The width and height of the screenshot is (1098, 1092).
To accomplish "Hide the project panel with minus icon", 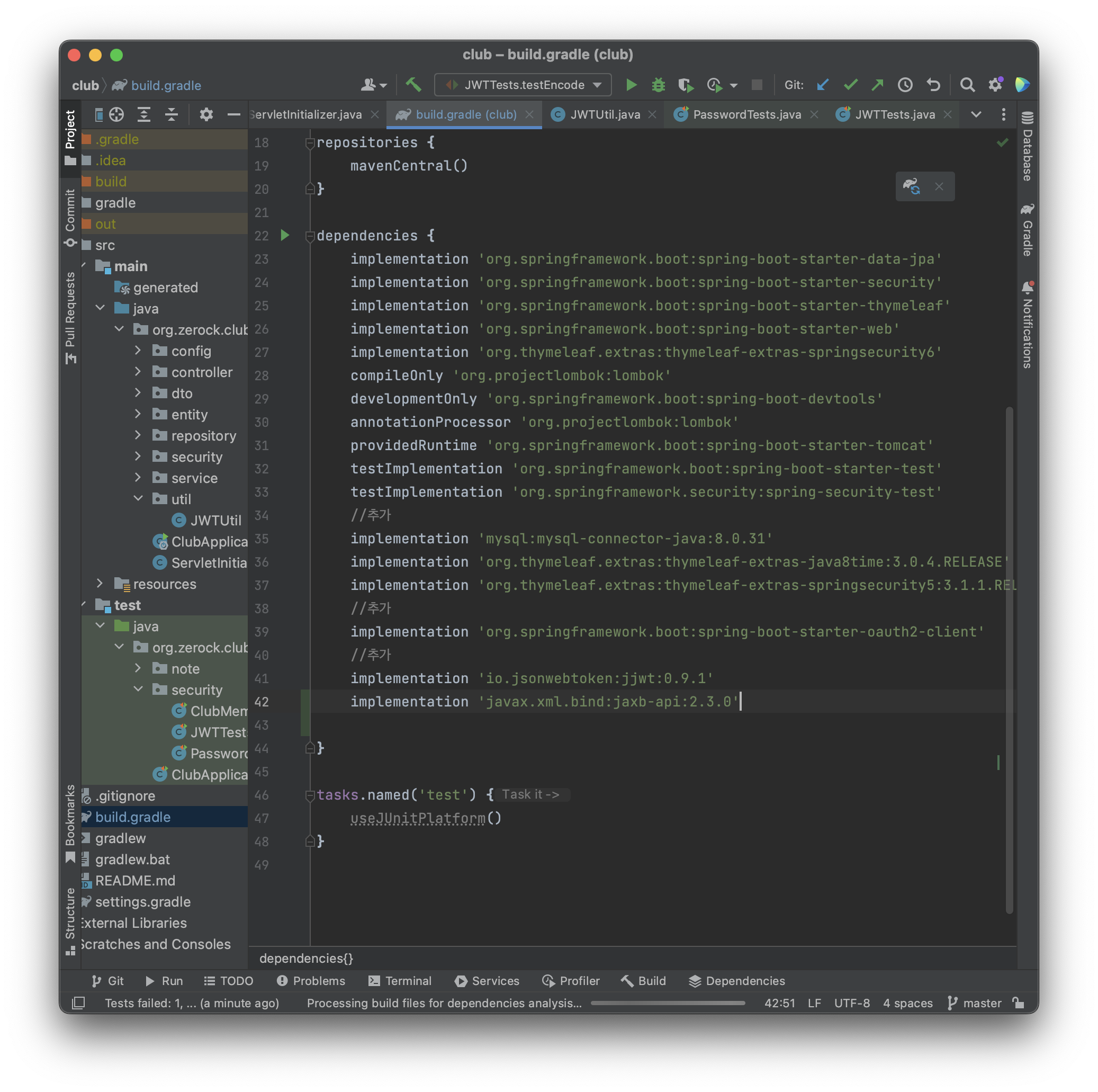I will tap(233, 115).
